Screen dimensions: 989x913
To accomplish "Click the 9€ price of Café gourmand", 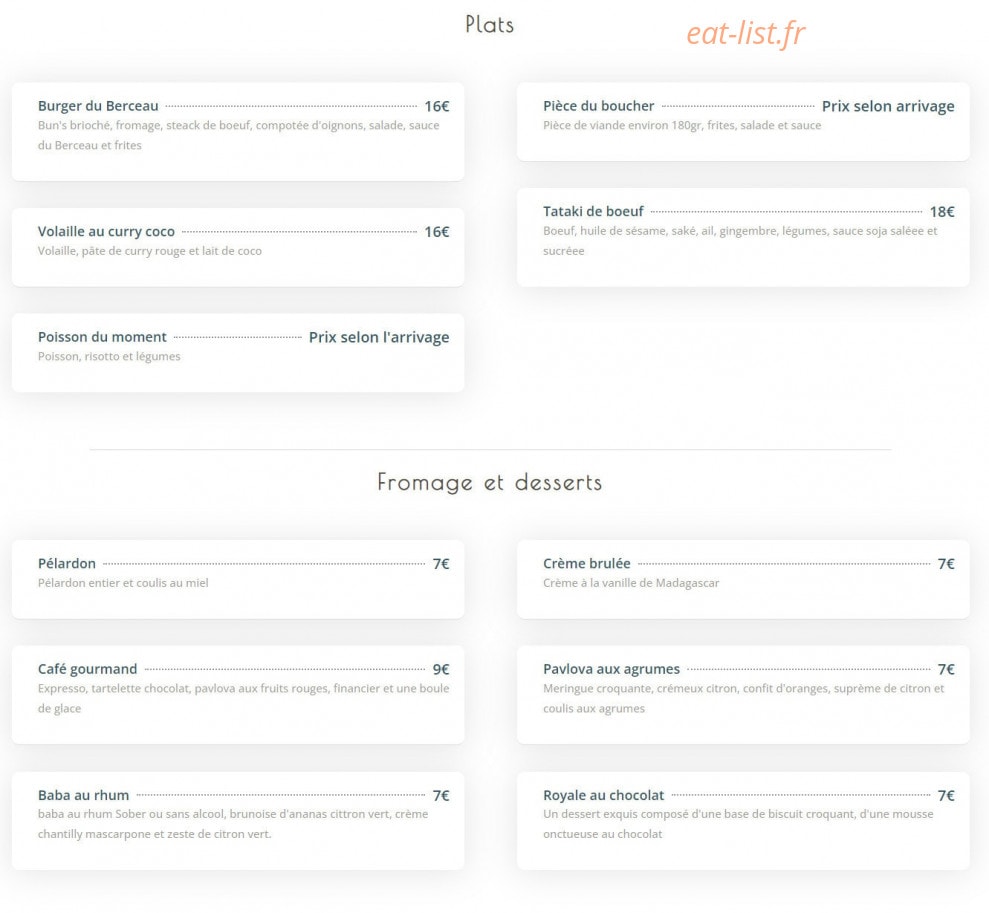I will click(441, 670).
